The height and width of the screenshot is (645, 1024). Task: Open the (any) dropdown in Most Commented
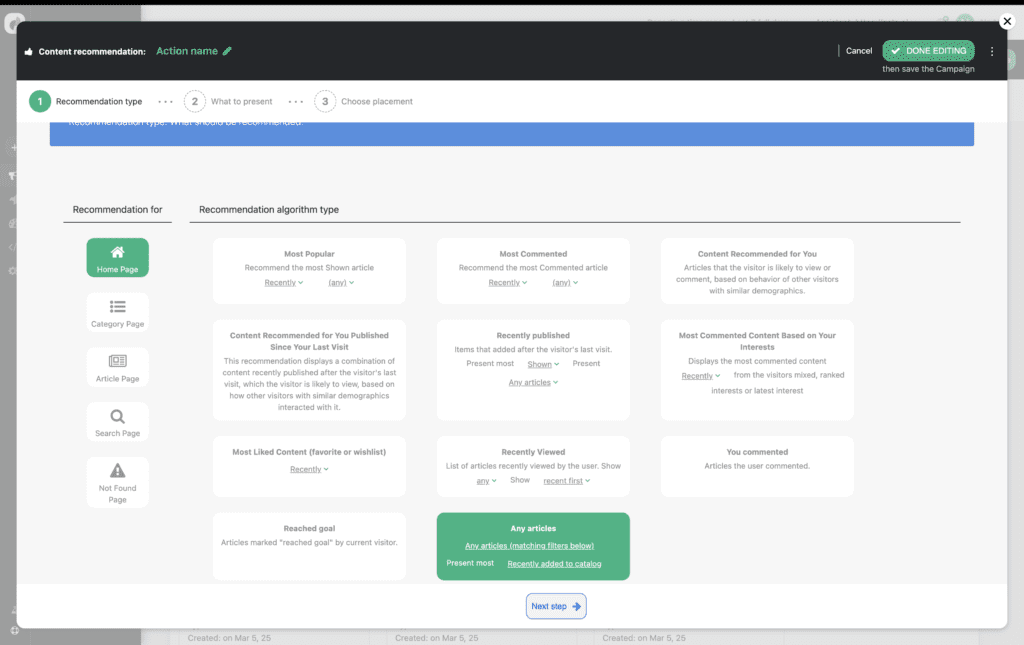565,283
